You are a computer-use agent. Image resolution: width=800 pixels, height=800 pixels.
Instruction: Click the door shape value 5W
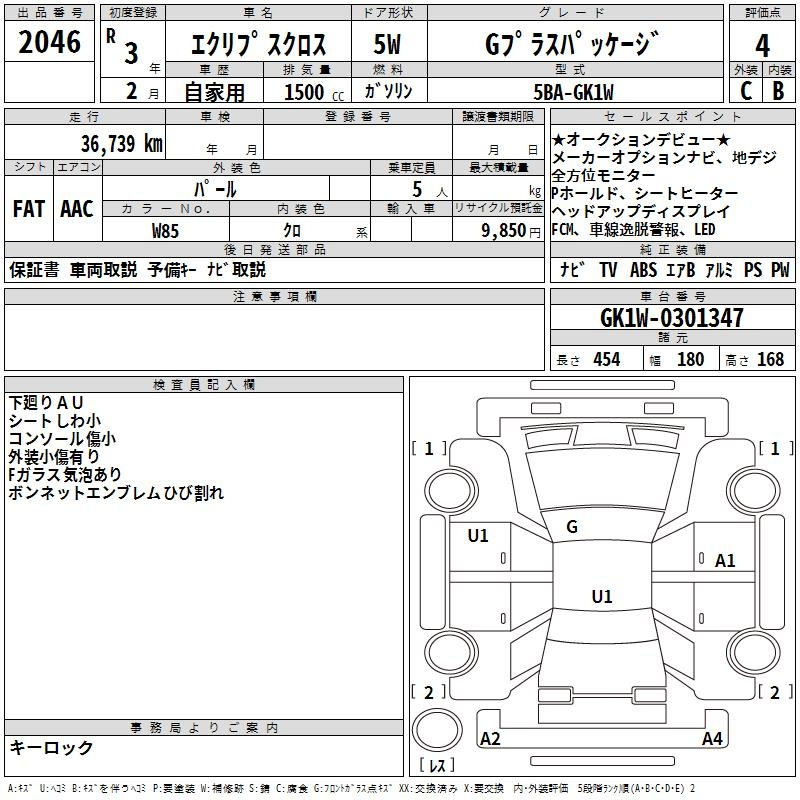click(x=387, y=44)
